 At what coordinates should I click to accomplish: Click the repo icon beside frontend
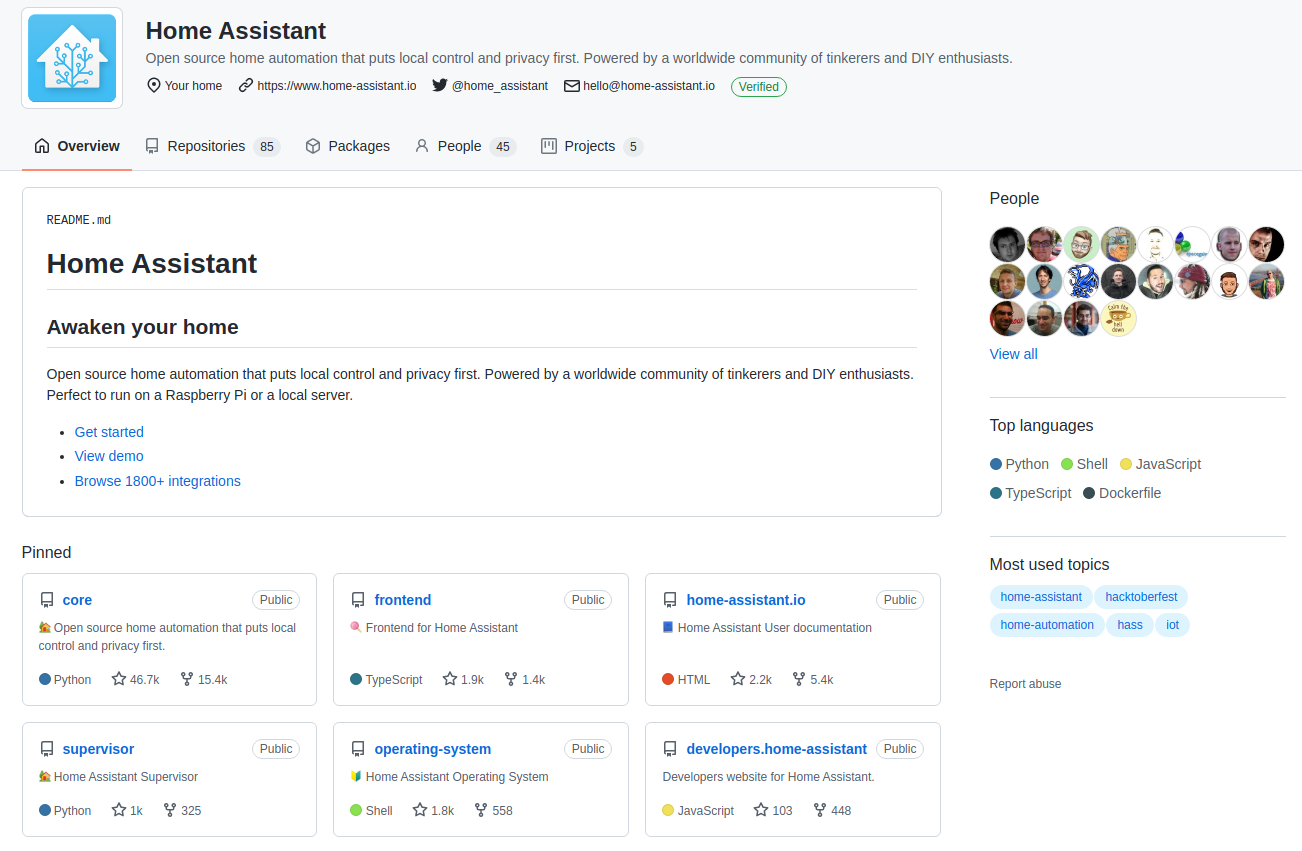coord(359,600)
